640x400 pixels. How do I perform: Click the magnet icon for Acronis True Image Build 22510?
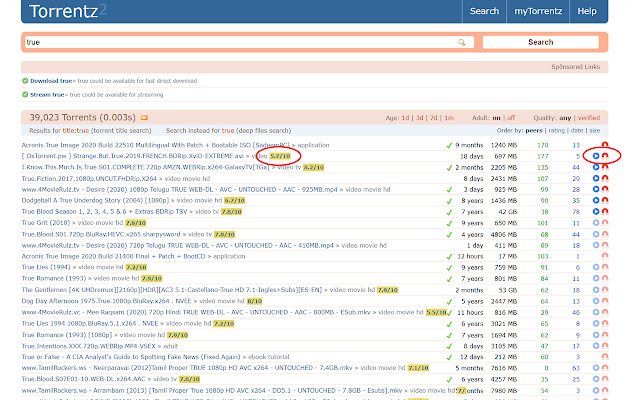click(x=605, y=145)
